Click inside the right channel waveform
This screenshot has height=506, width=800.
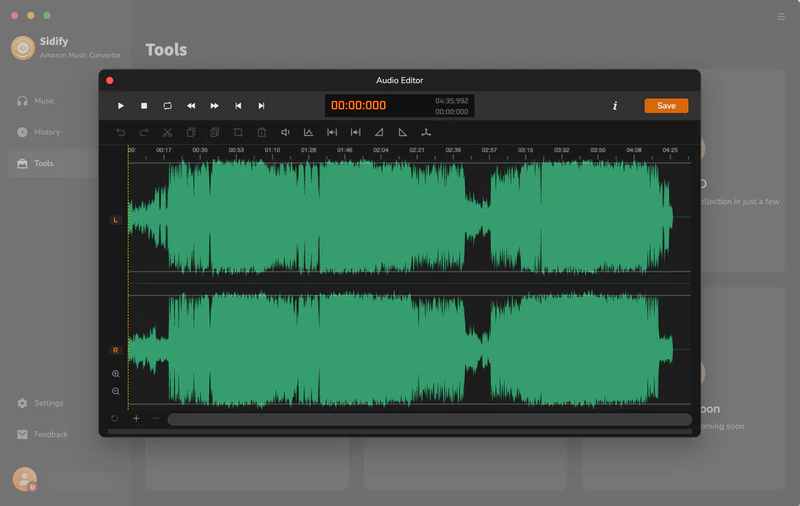409,350
